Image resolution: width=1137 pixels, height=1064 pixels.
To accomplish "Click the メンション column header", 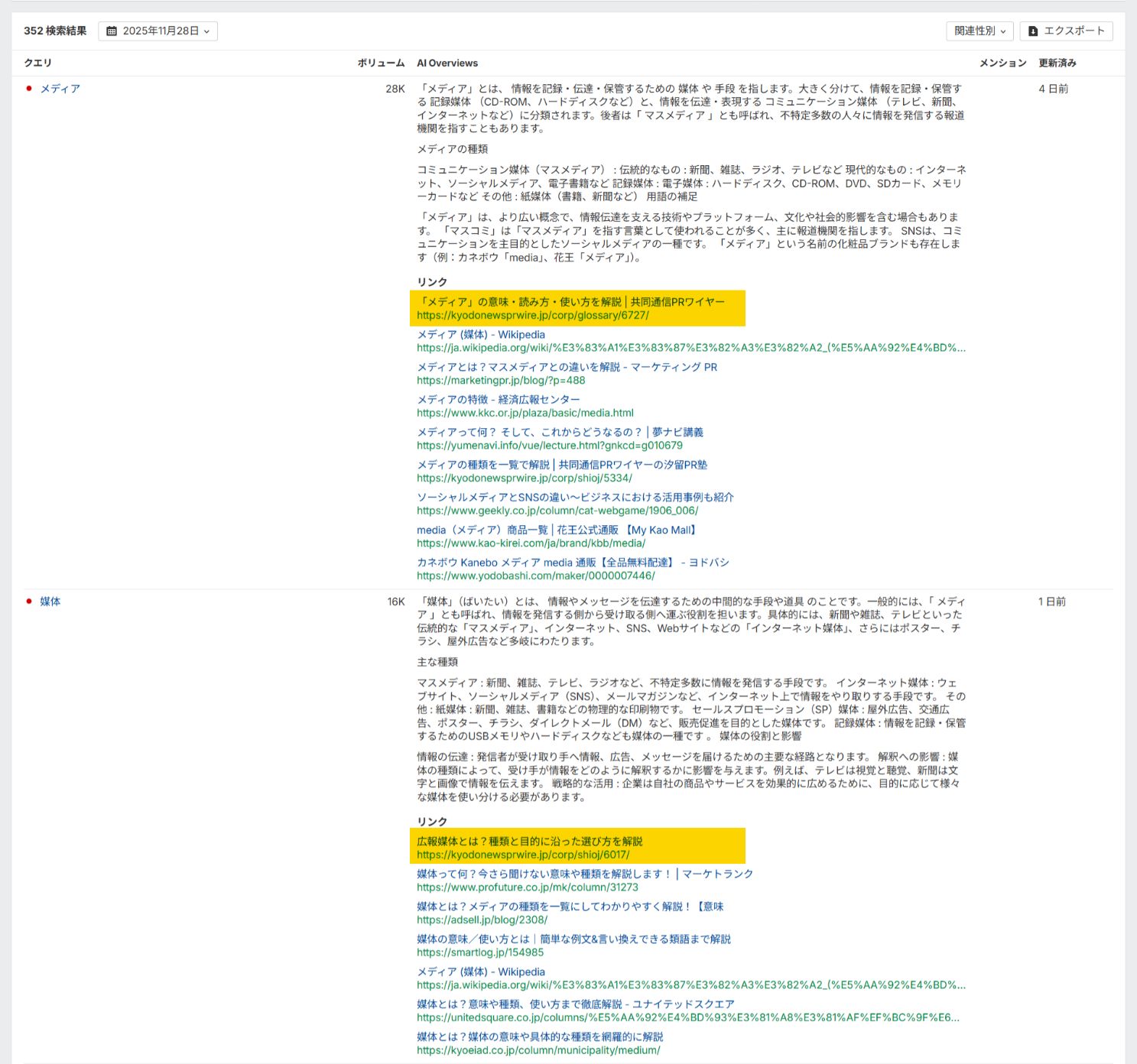I will click(x=1002, y=63).
